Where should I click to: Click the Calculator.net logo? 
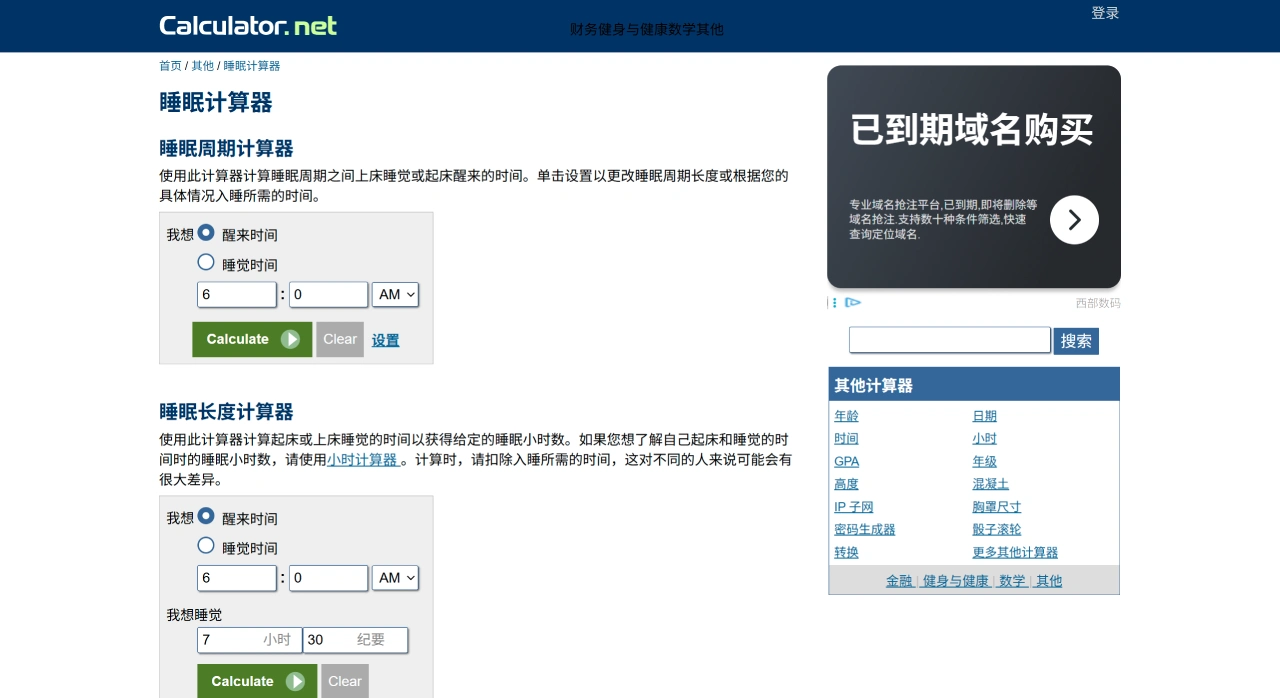[246, 25]
